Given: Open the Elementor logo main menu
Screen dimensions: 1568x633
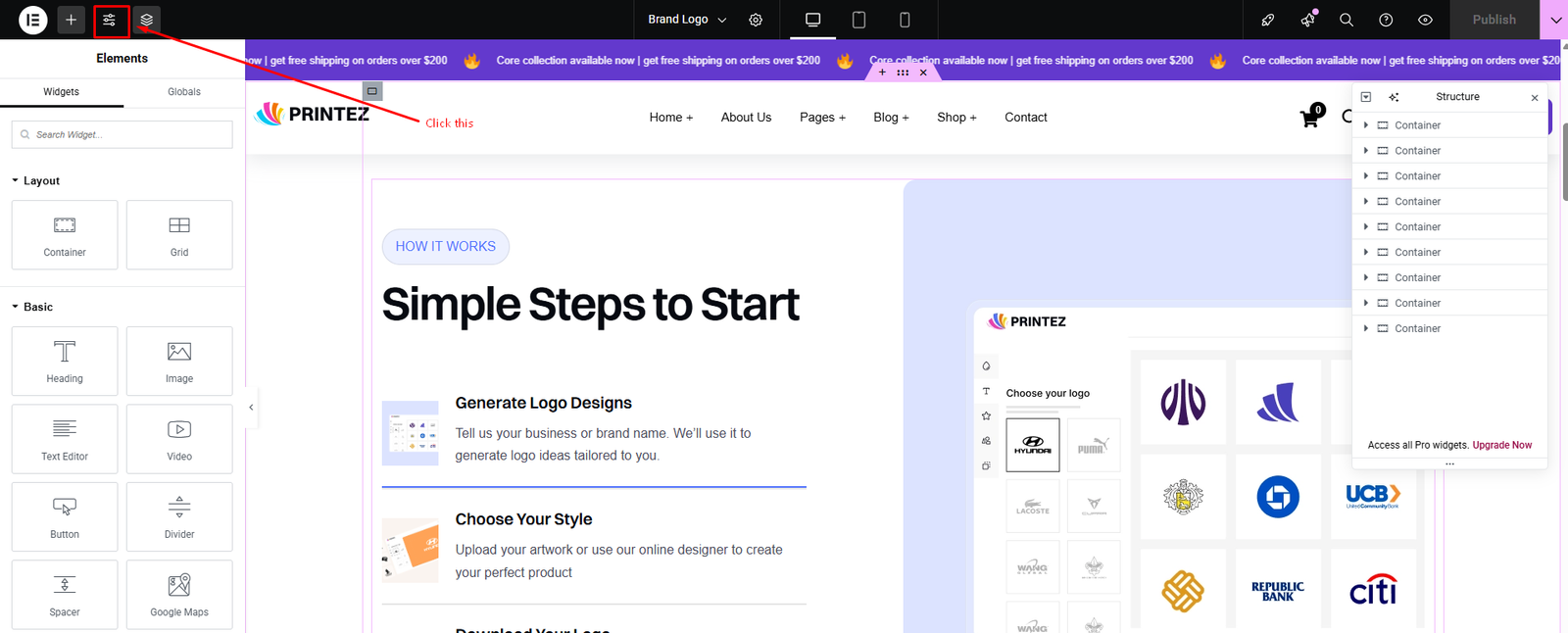Looking at the screenshot, I should (32, 20).
